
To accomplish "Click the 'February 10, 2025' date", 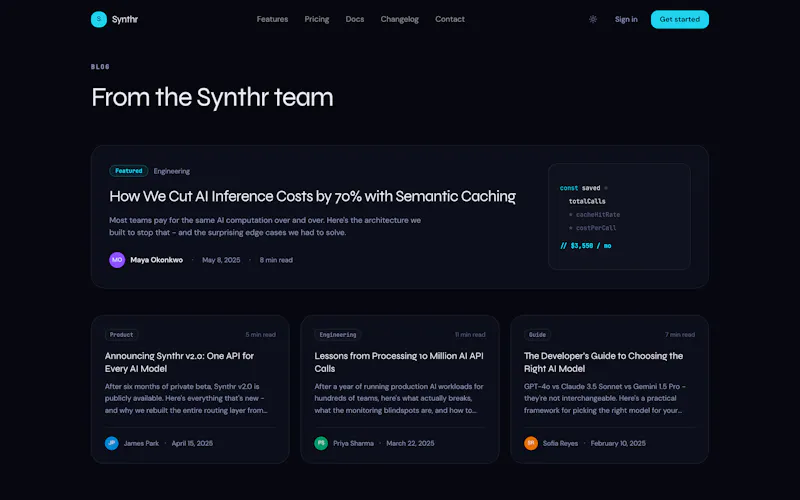I will click(x=618, y=443).
